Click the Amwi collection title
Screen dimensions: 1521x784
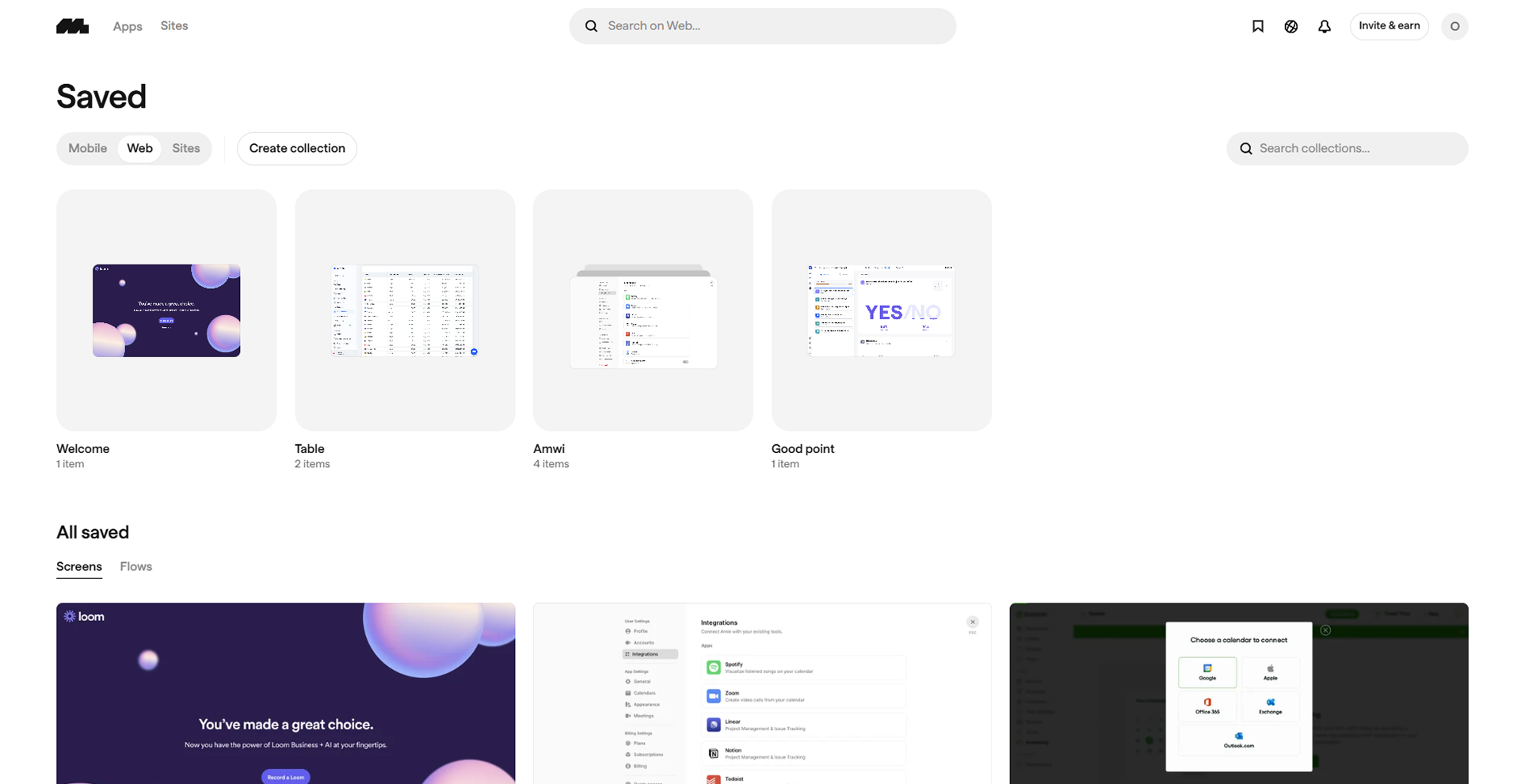click(549, 449)
